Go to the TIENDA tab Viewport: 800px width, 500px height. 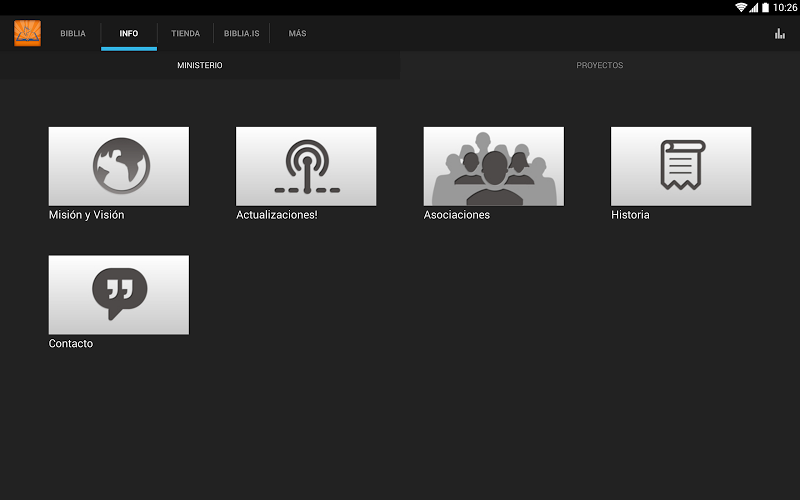(x=186, y=33)
